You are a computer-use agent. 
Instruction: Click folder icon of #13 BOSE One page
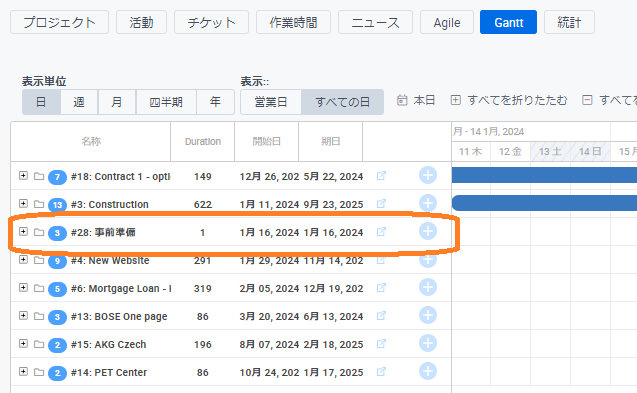[39, 316]
